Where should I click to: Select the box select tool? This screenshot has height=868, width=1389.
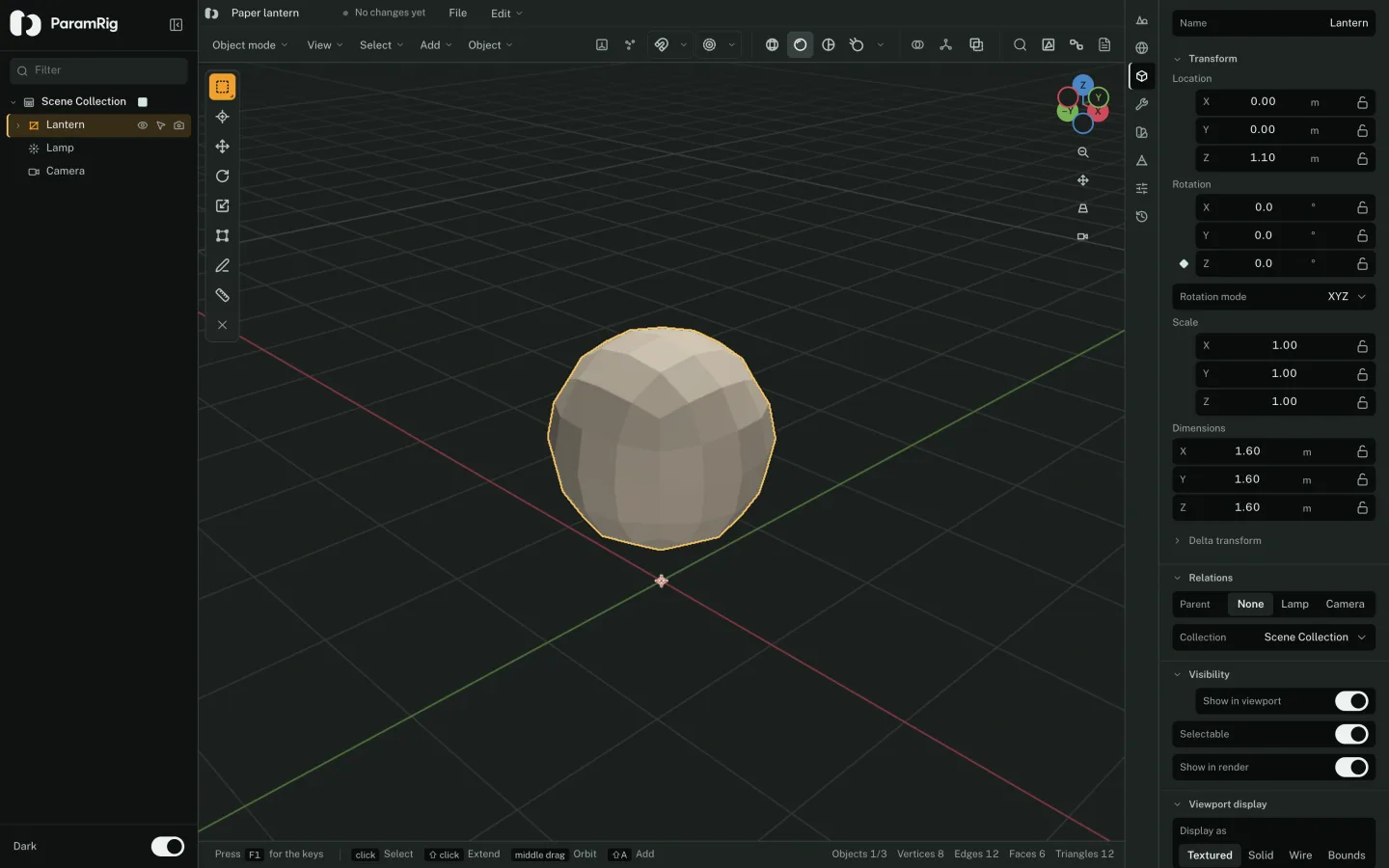pyautogui.click(x=222, y=87)
